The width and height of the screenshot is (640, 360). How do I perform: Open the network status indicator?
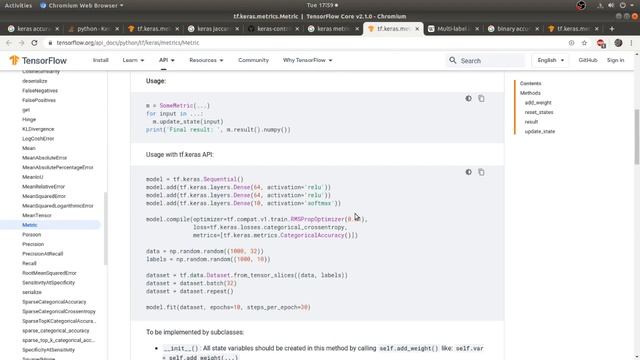tap(600, 5)
